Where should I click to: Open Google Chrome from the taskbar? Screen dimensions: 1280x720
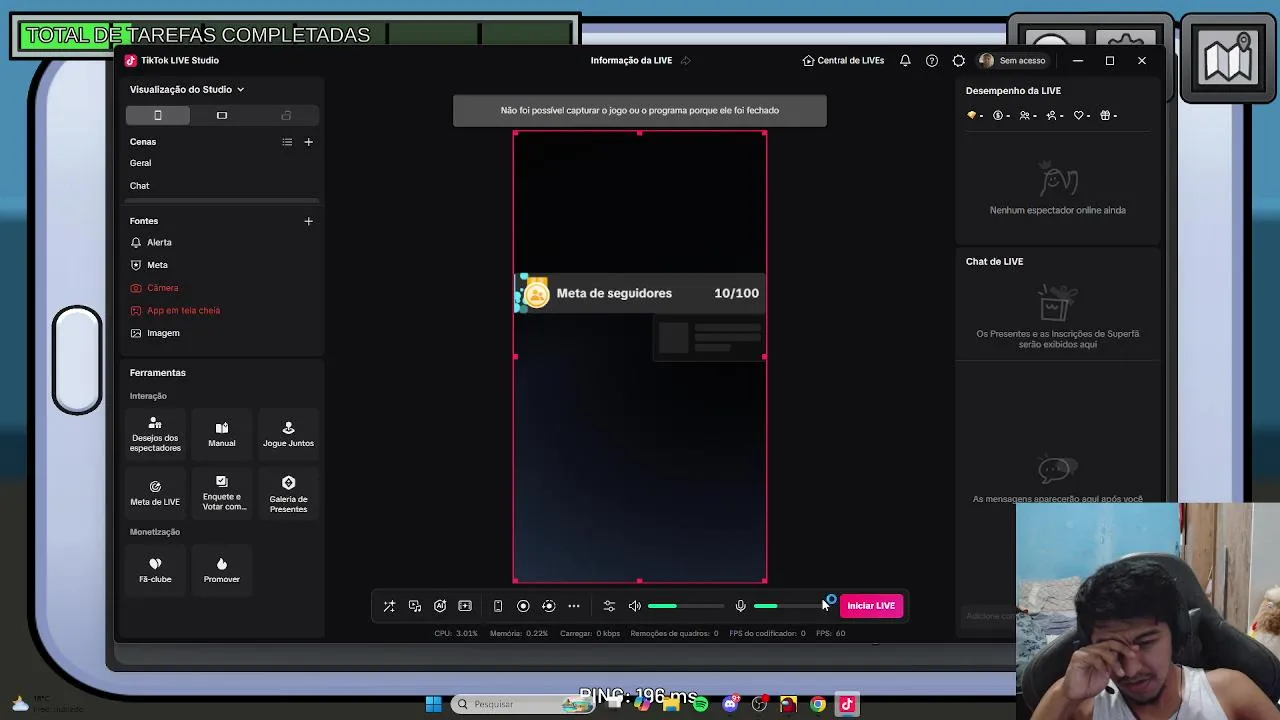point(818,704)
